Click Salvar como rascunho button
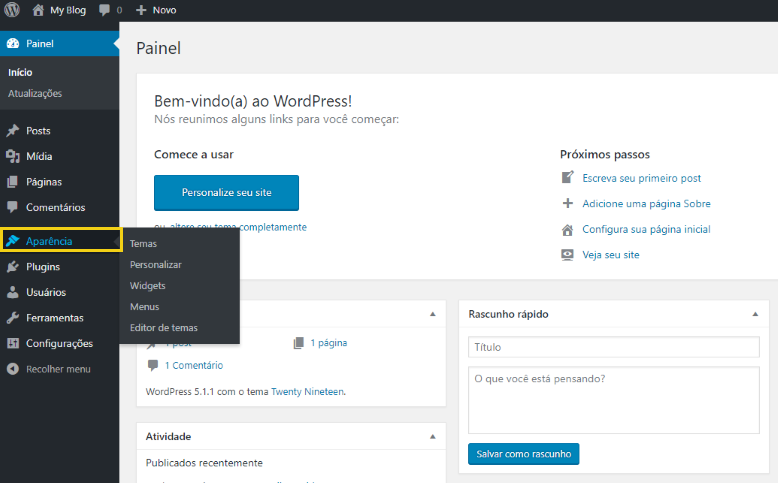The image size is (778, 483). (x=523, y=454)
